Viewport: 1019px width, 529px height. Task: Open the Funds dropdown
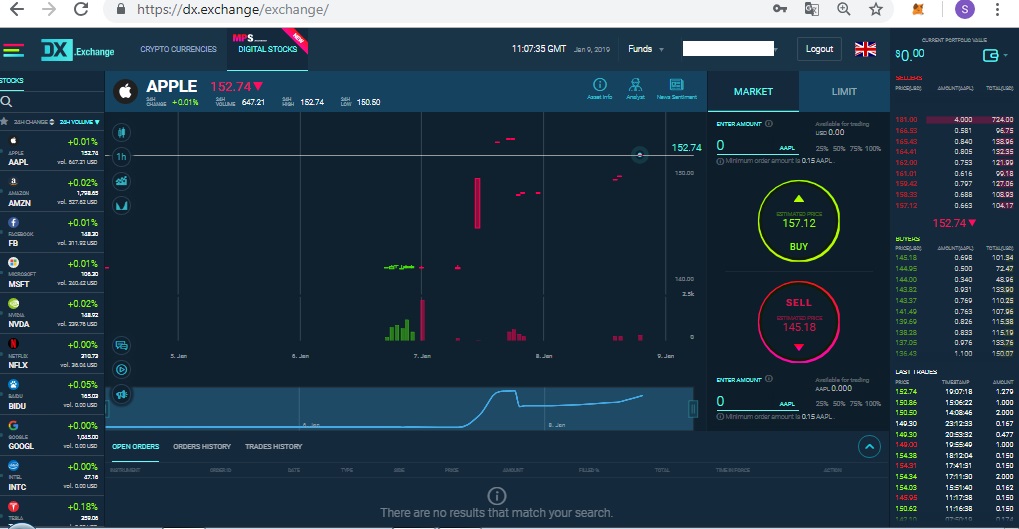[646, 49]
